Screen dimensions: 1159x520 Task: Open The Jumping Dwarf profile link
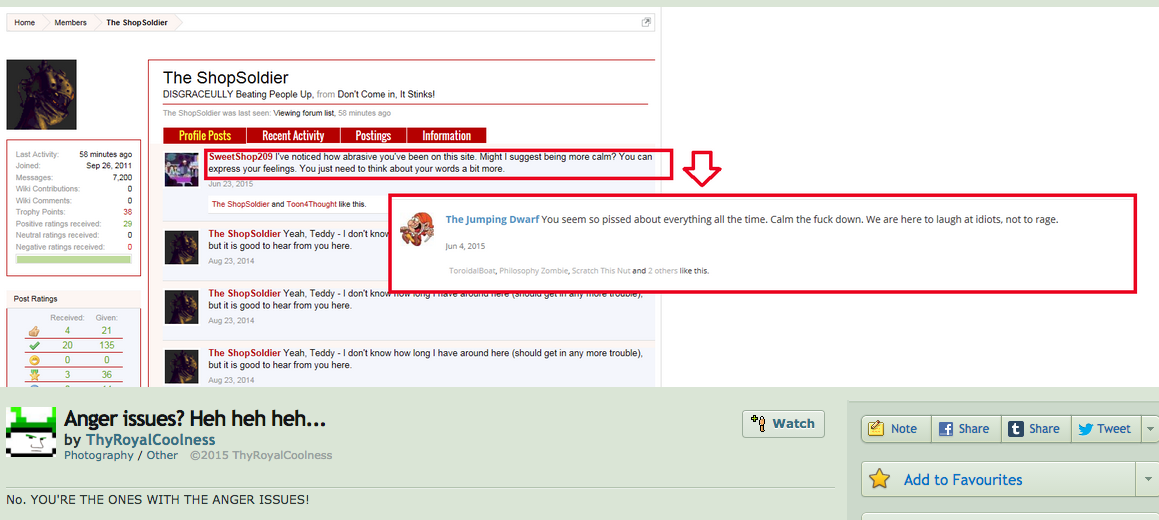[492, 219]
